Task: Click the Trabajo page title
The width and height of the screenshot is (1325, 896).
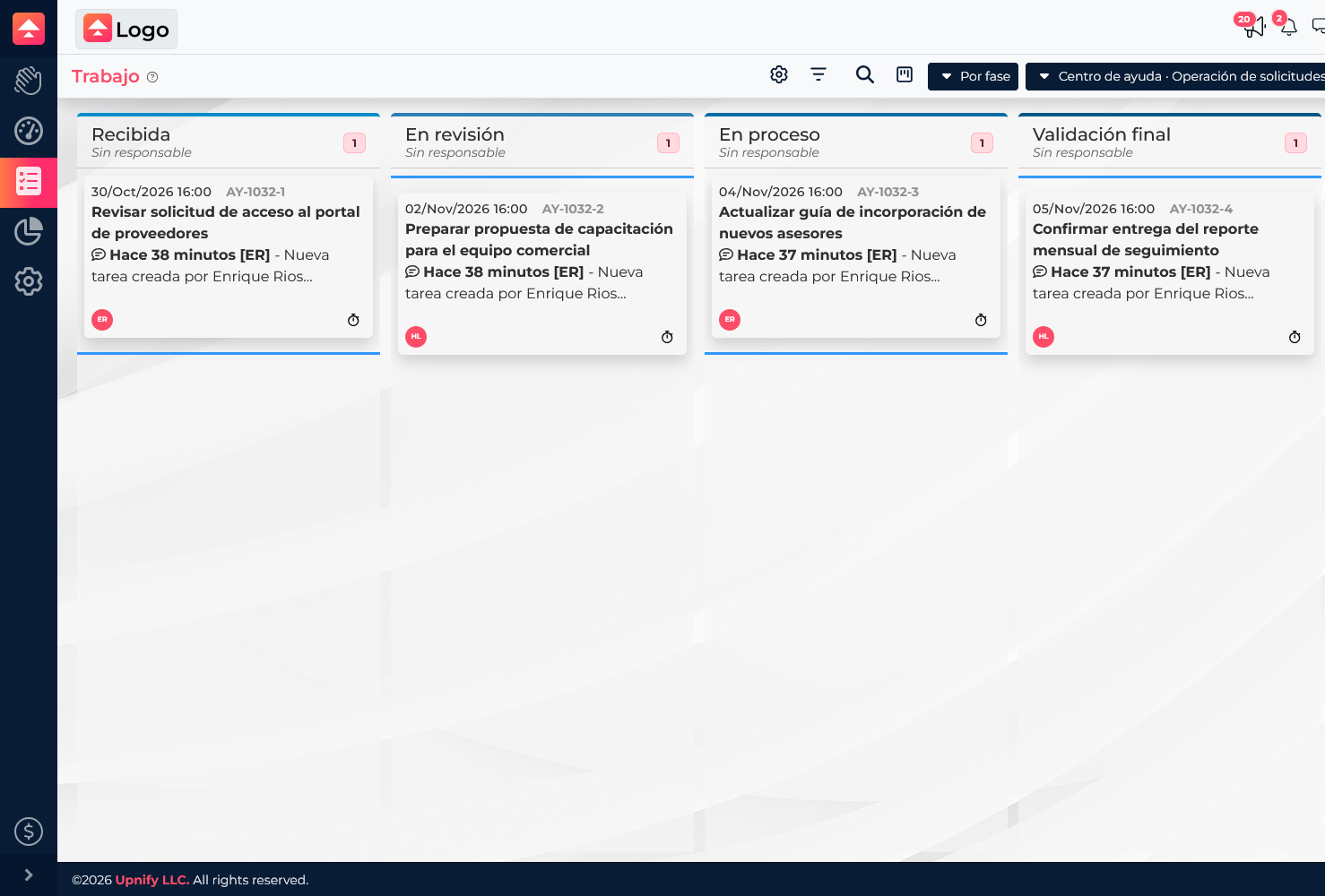Action: tap(106, 76)
